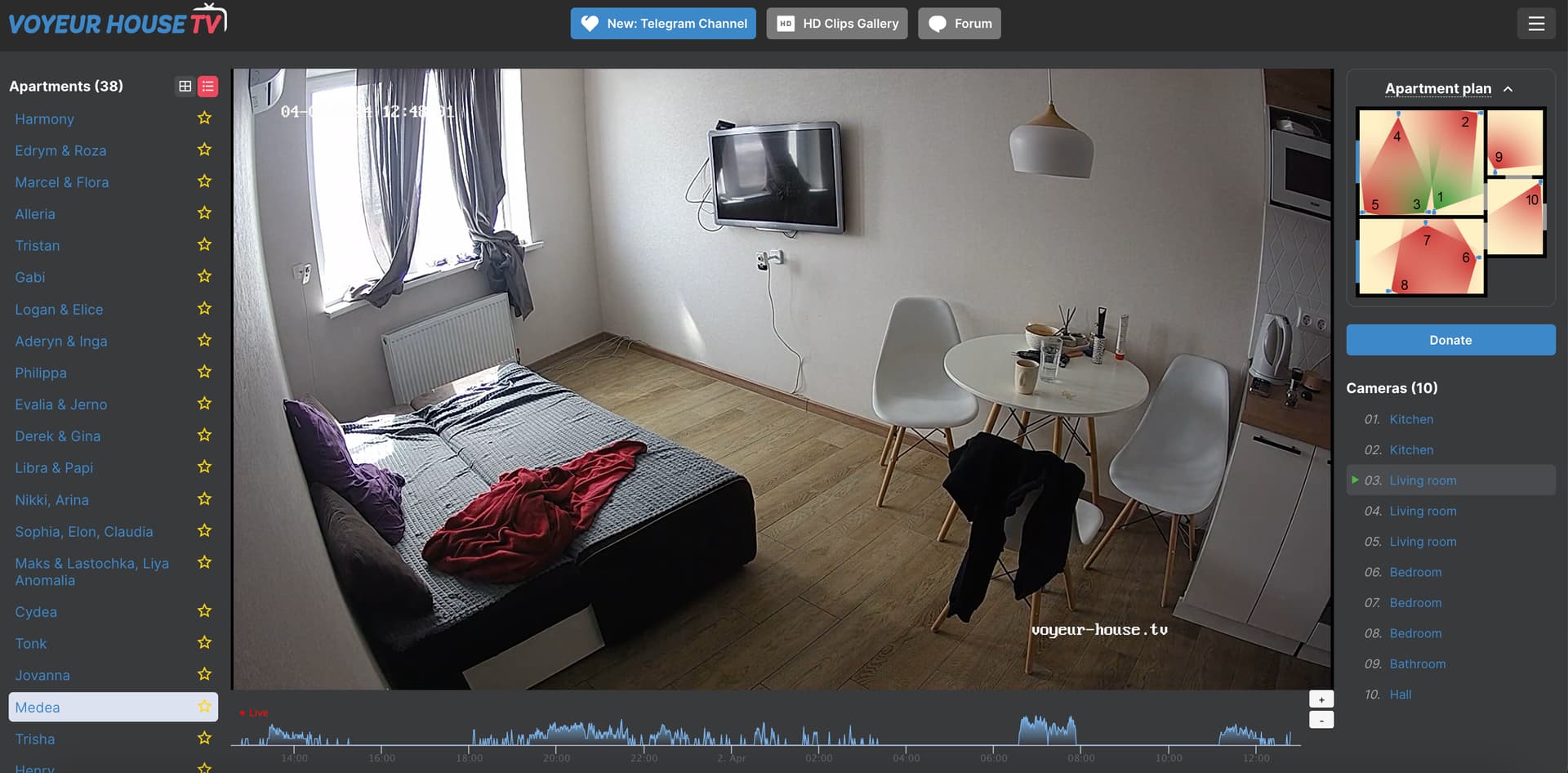
Task: Go to the Forum
Action: click(959, 24)
